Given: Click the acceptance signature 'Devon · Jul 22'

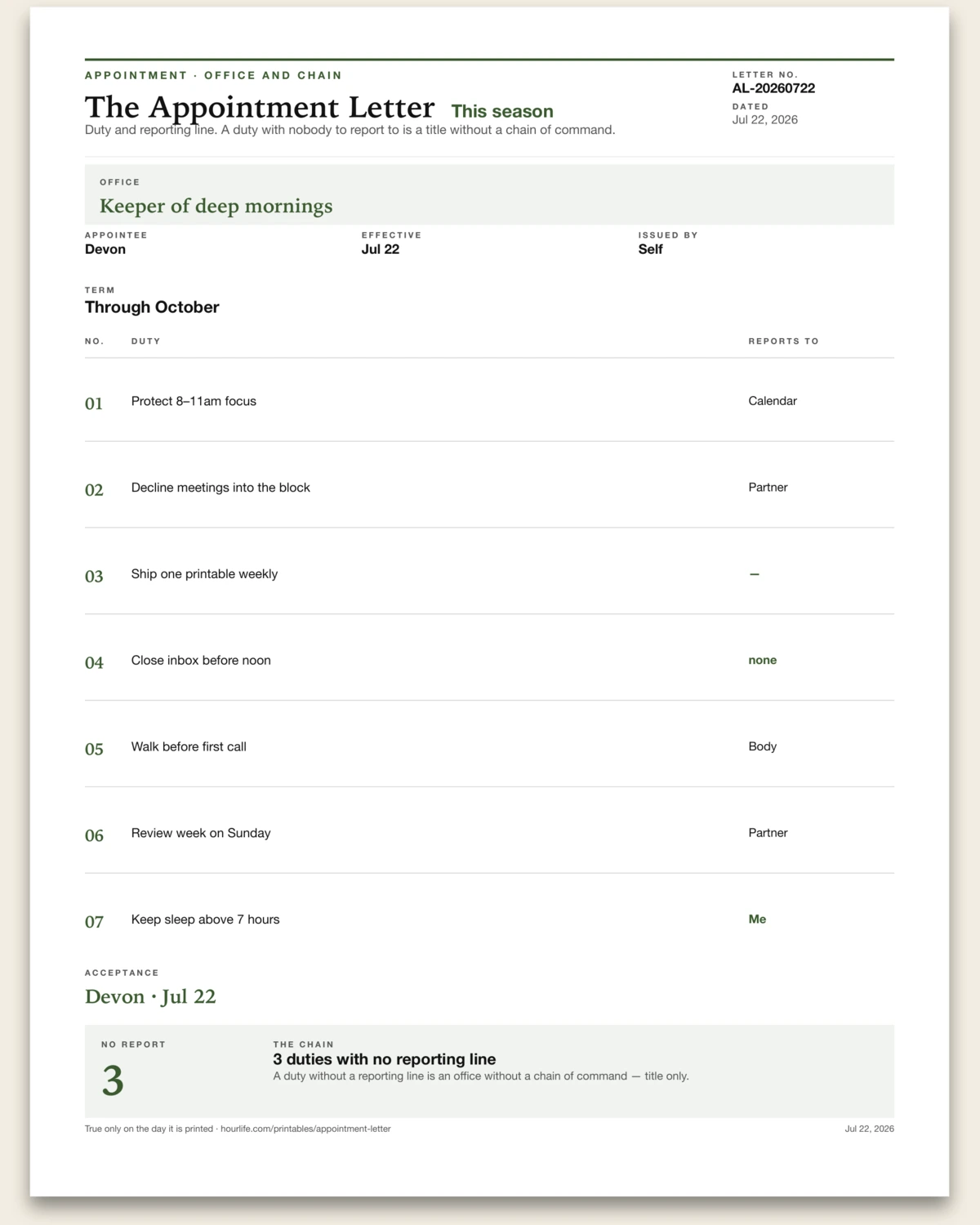Looking at the screenshot, I should click(150, 996).
